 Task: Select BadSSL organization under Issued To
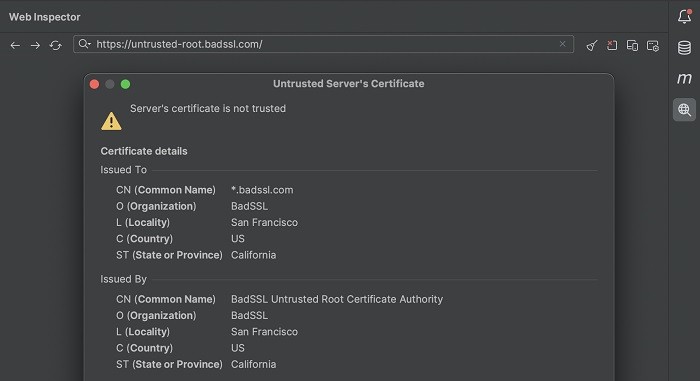[249, 206]
